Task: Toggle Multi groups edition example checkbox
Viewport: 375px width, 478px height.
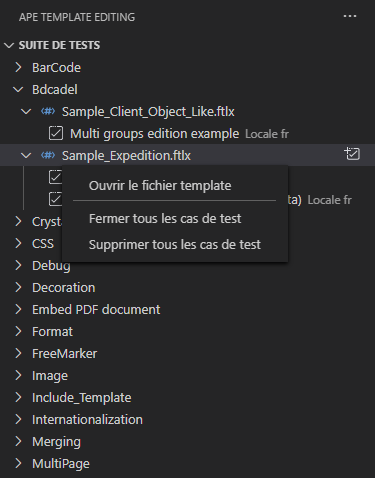Action: pos(56,133)
